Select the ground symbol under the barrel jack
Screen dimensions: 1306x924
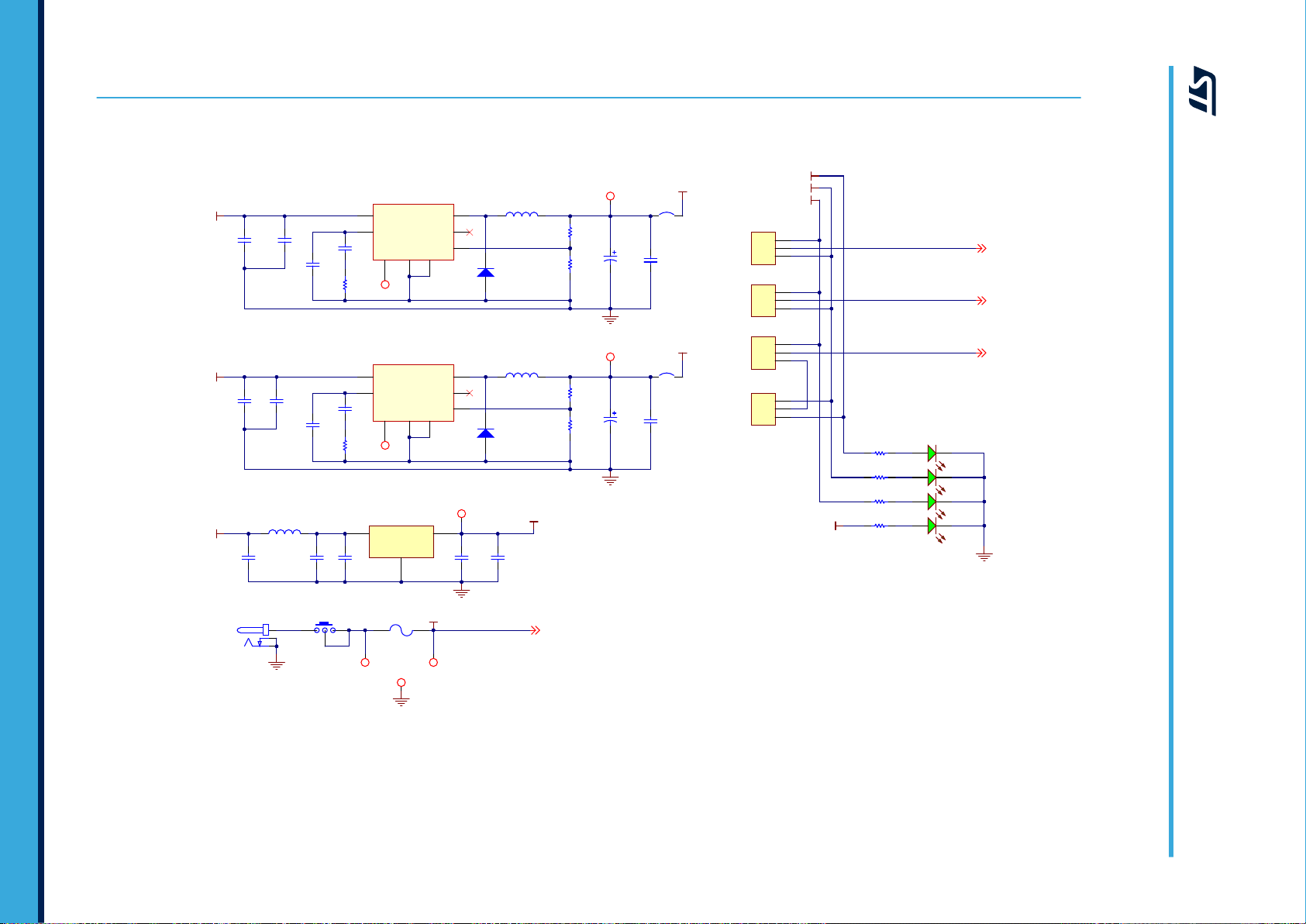point(277,665)
